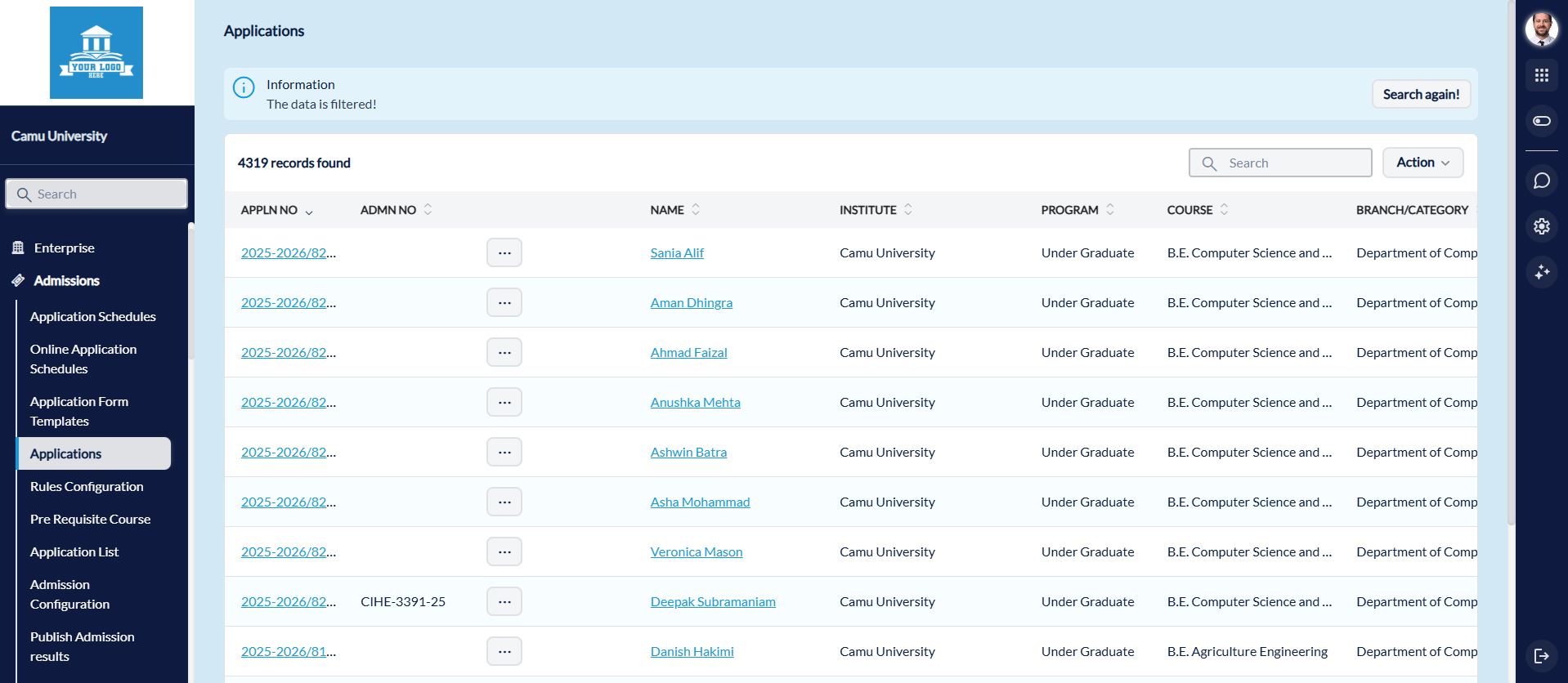Open the row menu for Deepak Subramaniam
The image size is (1568, 683).
pyautogui.click(x=504, y=602)
